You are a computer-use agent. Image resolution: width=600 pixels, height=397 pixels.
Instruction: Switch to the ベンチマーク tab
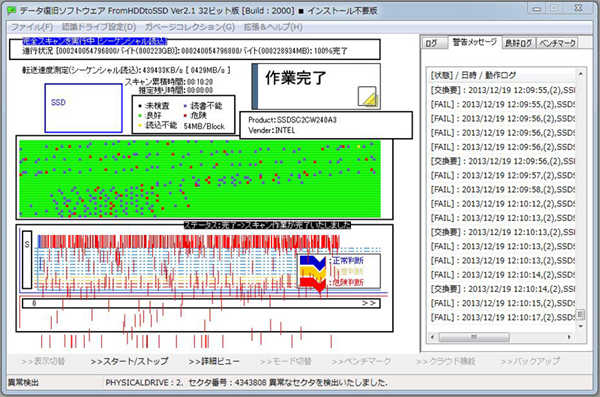click(x=557, y=43)
